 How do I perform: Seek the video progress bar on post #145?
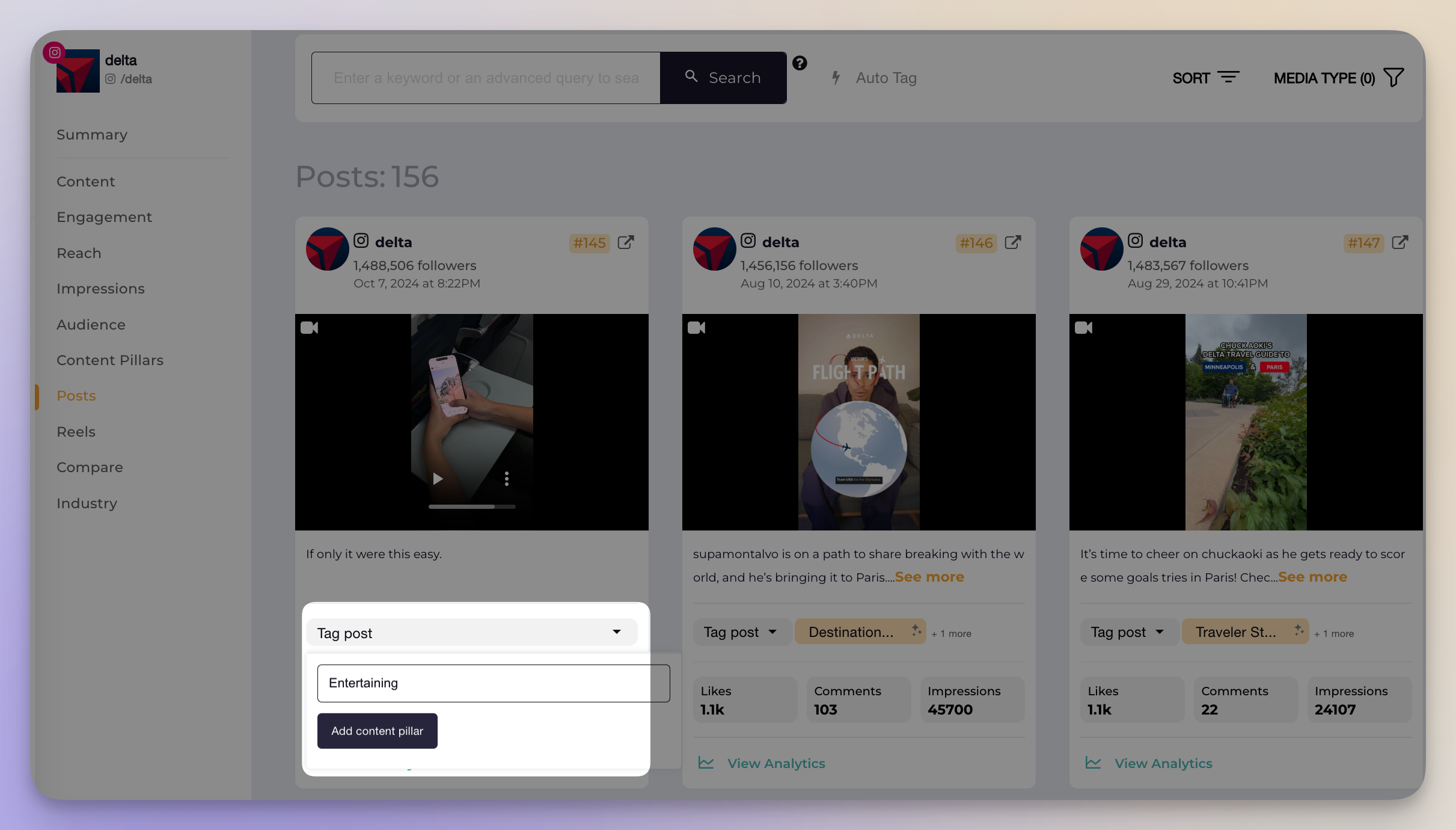coord(472,507)
